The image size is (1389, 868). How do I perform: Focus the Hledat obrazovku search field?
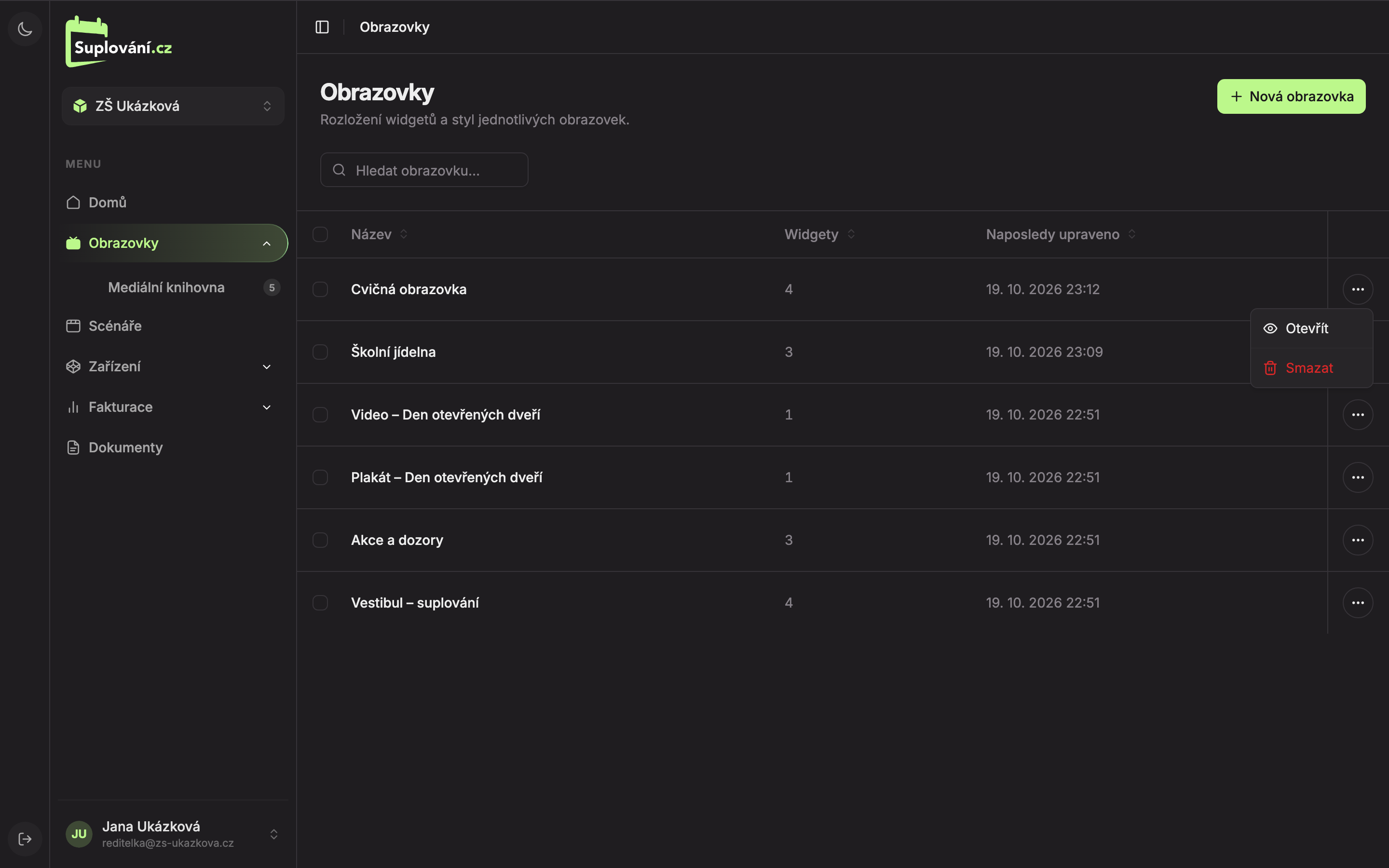coord(423,170)
